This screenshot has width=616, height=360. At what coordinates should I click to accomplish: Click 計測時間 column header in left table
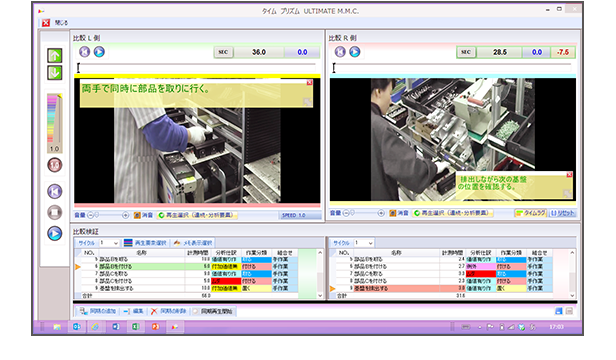198,253
